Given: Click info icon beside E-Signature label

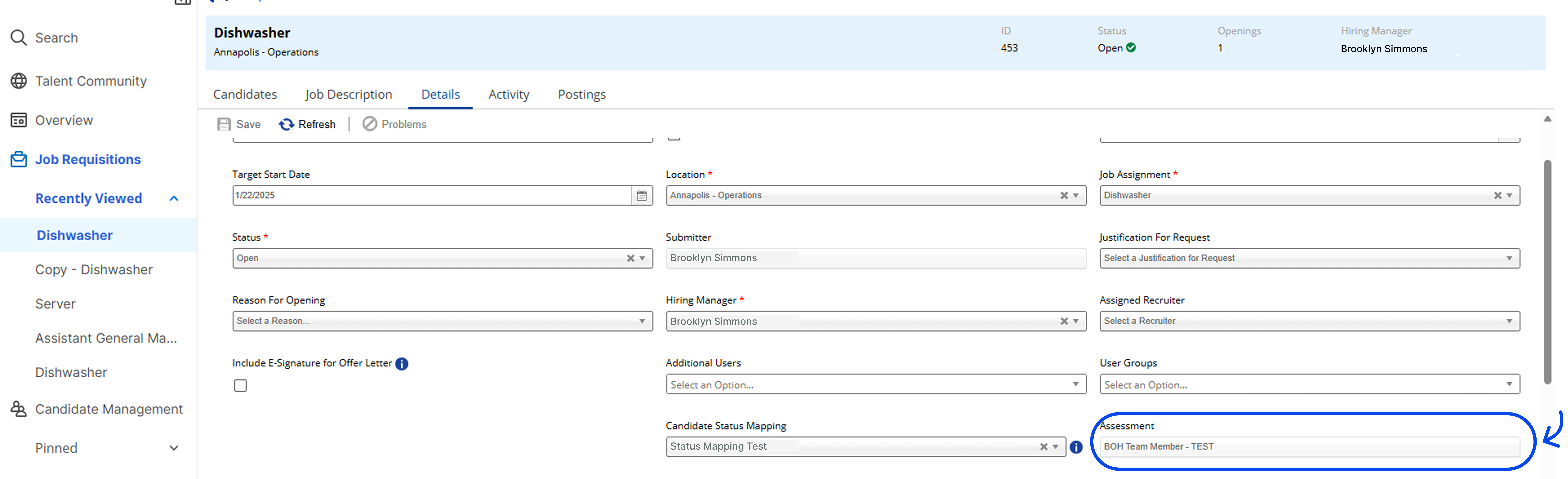Looking at the screenshot, I should (402, 364).
